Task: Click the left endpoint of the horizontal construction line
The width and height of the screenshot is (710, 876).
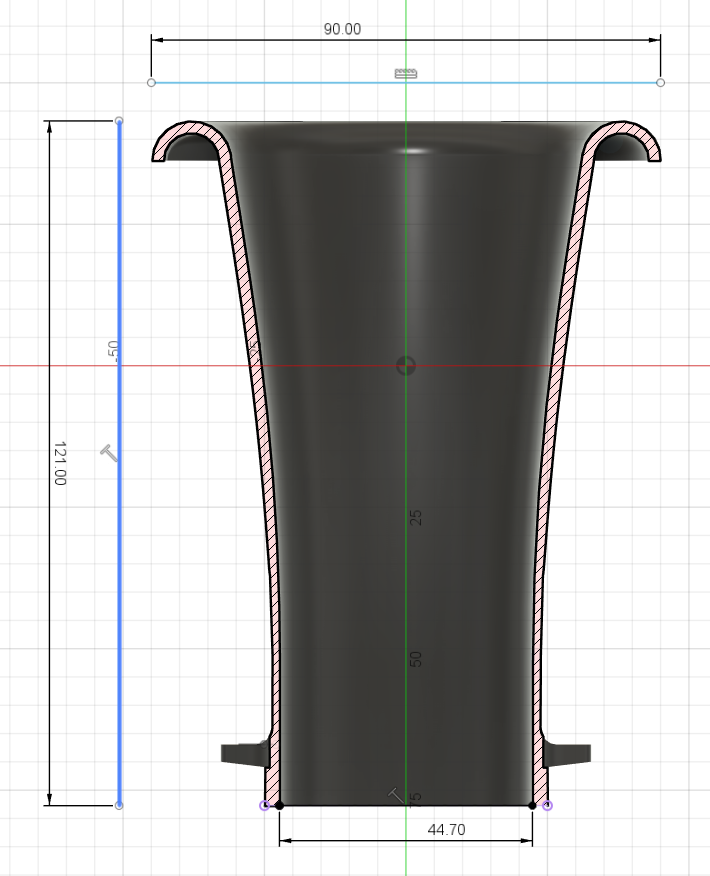Action: (151, 82)
